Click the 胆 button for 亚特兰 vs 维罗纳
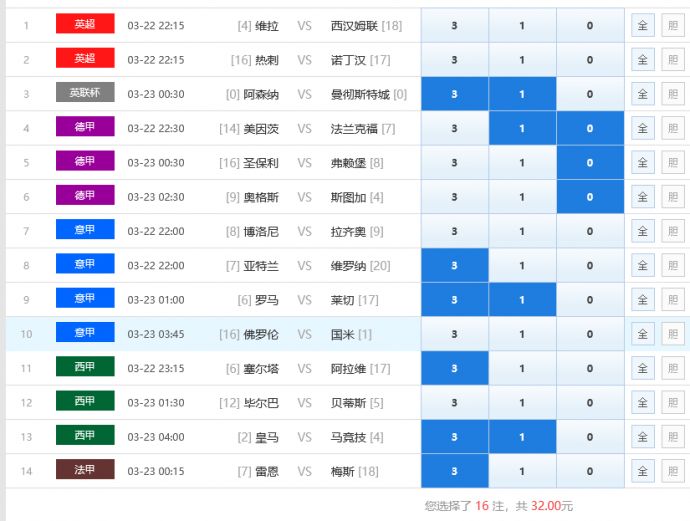The height and width of the screenshot is (521, 690). point(672,266)
